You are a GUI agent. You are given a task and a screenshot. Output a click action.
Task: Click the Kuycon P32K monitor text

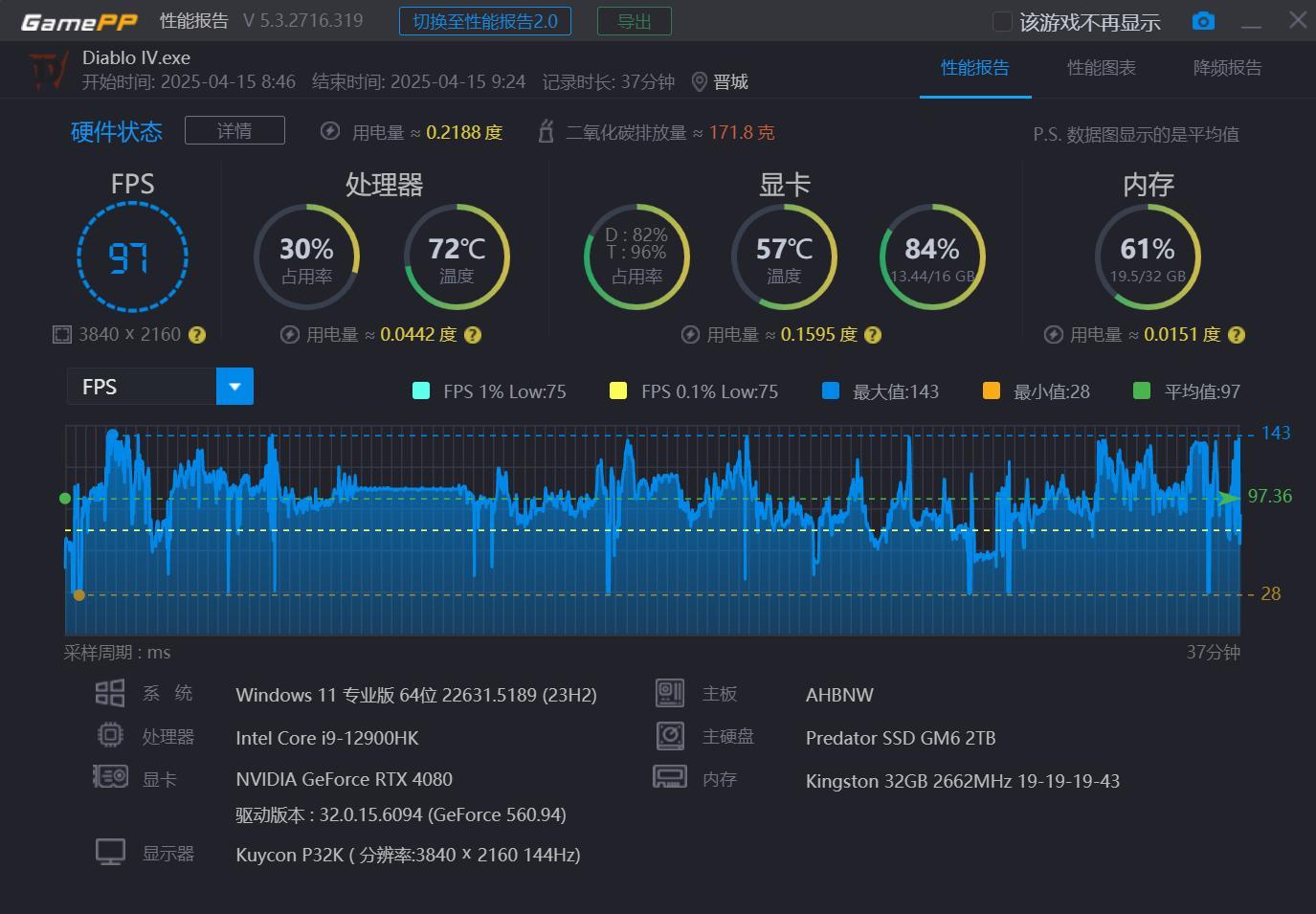tap(409, 855)
